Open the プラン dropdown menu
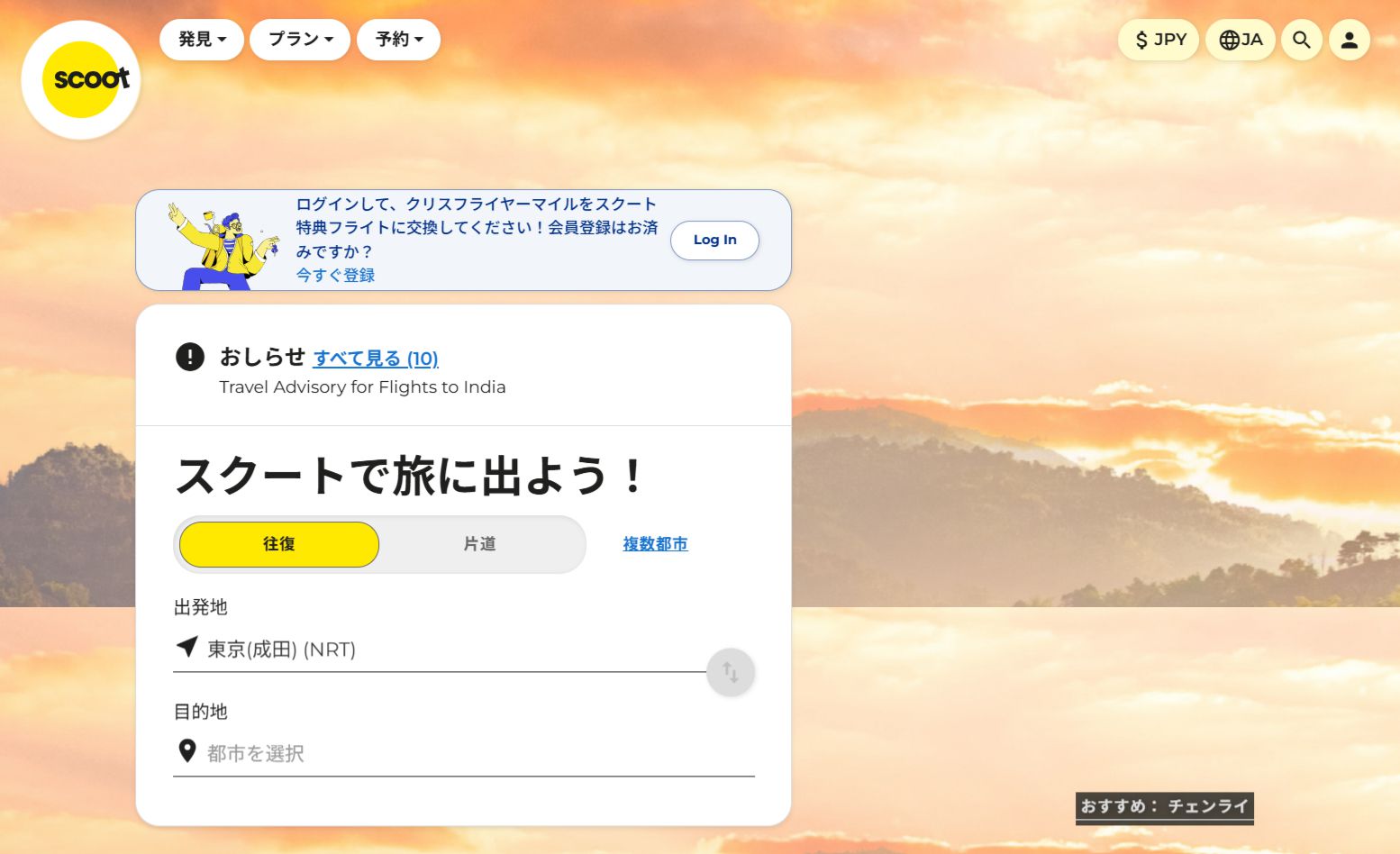1400x854 pixels. pyautogui.click(x=300, y=40)
